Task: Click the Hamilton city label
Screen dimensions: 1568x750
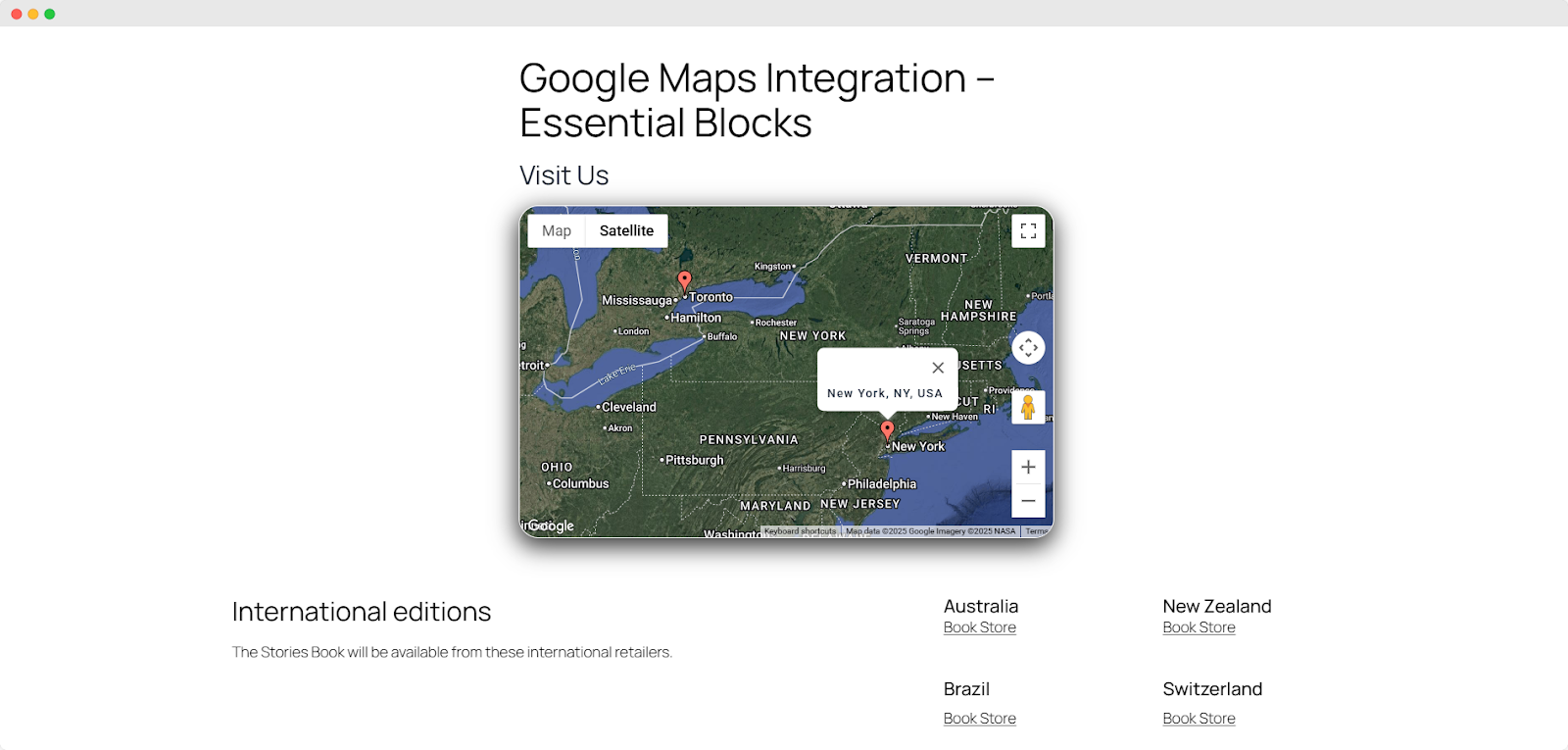Action: [x=696, y=318]
